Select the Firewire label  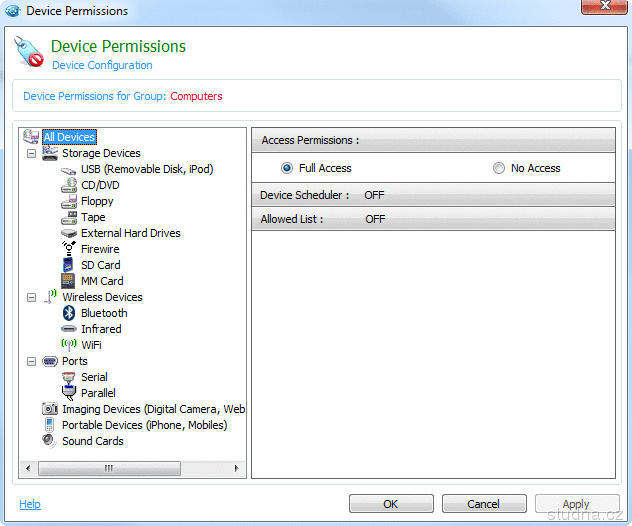[100, 249]
